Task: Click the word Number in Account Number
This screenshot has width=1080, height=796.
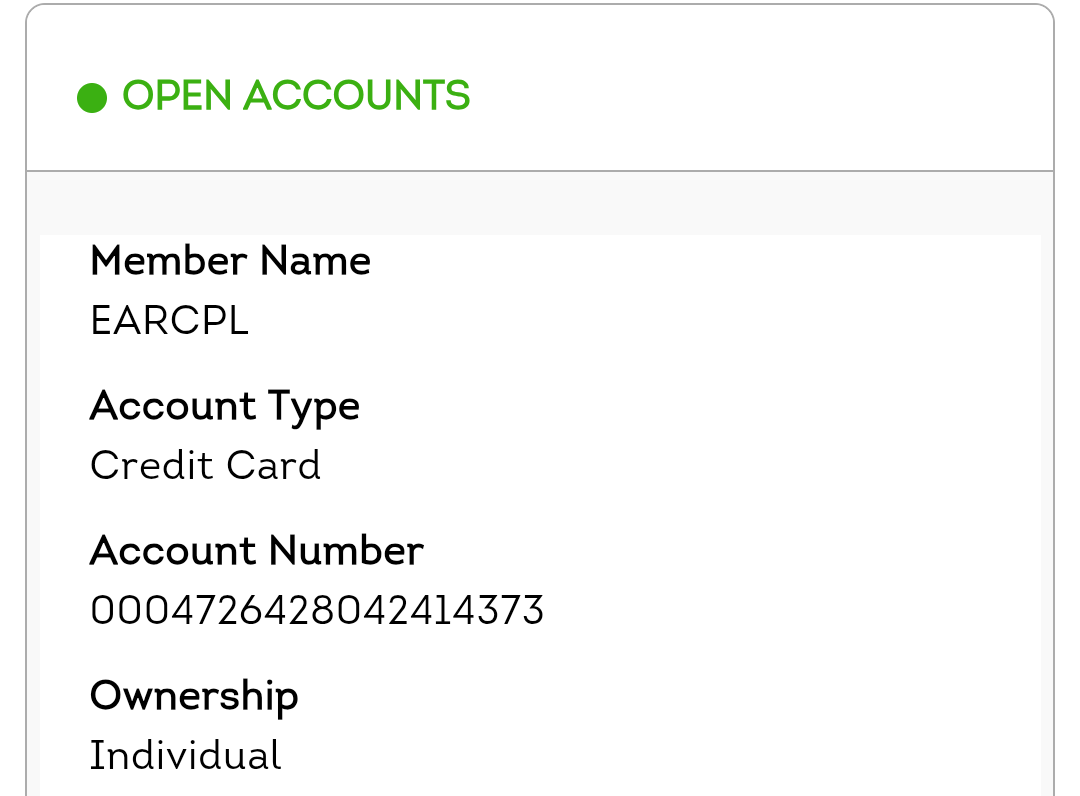Action: (346, 551)
